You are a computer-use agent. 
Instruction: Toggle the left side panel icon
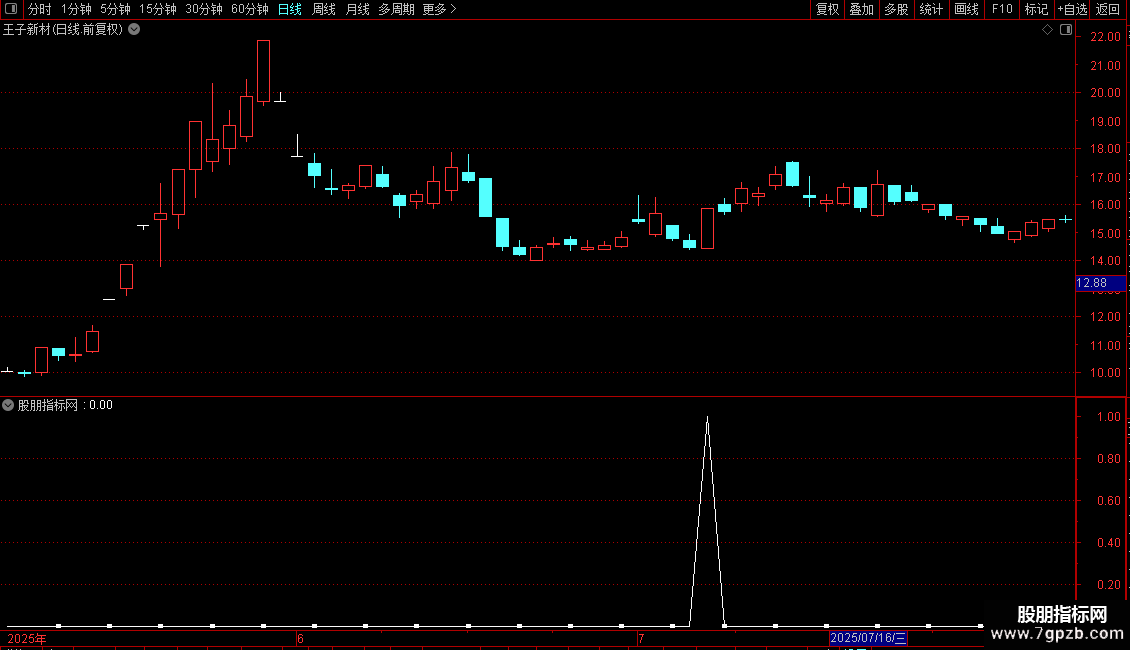coord(11,9)
